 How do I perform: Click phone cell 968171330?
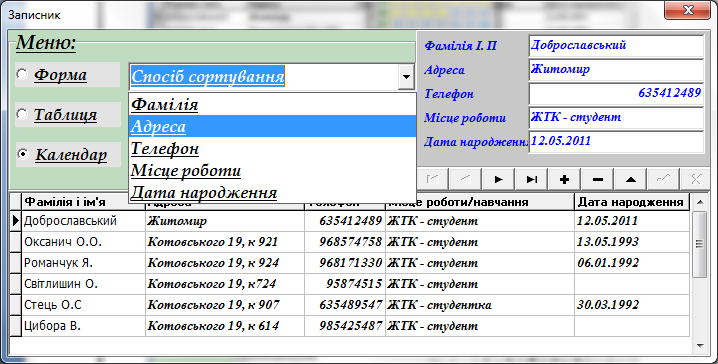[345, 263]
